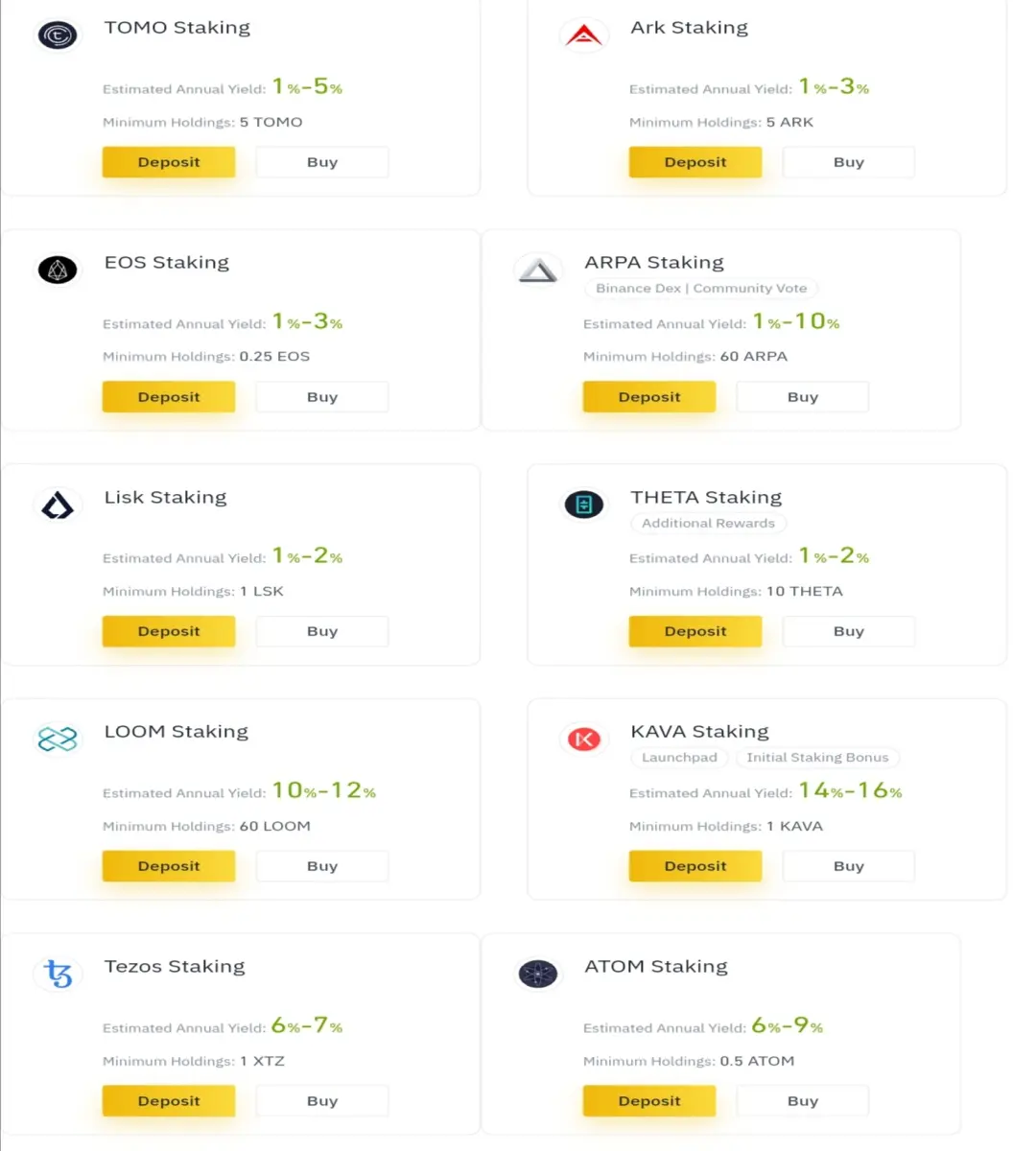
Task: Select the Binance Dex Community Vote tag
Action: coord(701,288)
